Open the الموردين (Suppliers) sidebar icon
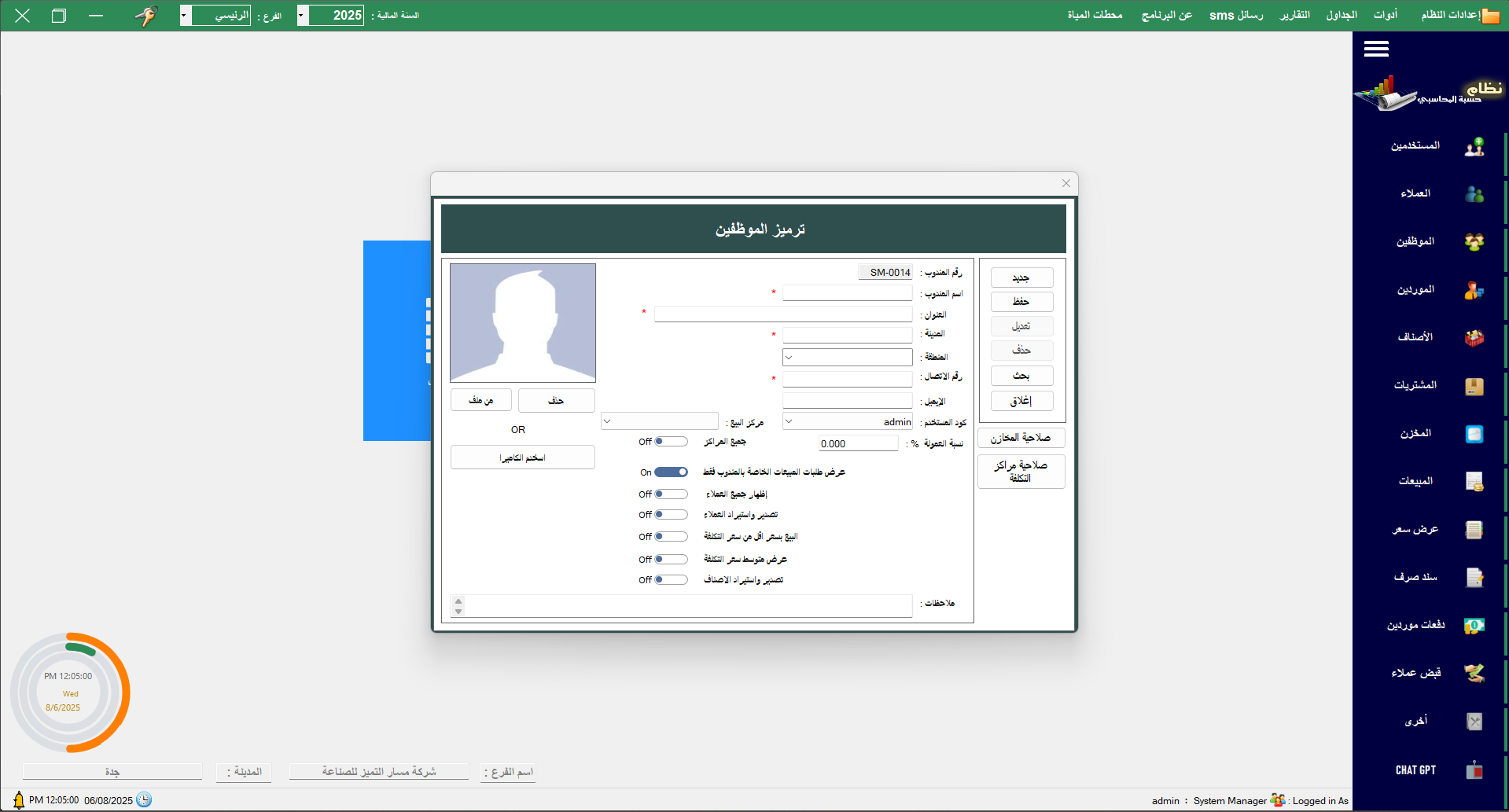Screen dimensions: 1509x812 coord(1474,290)
